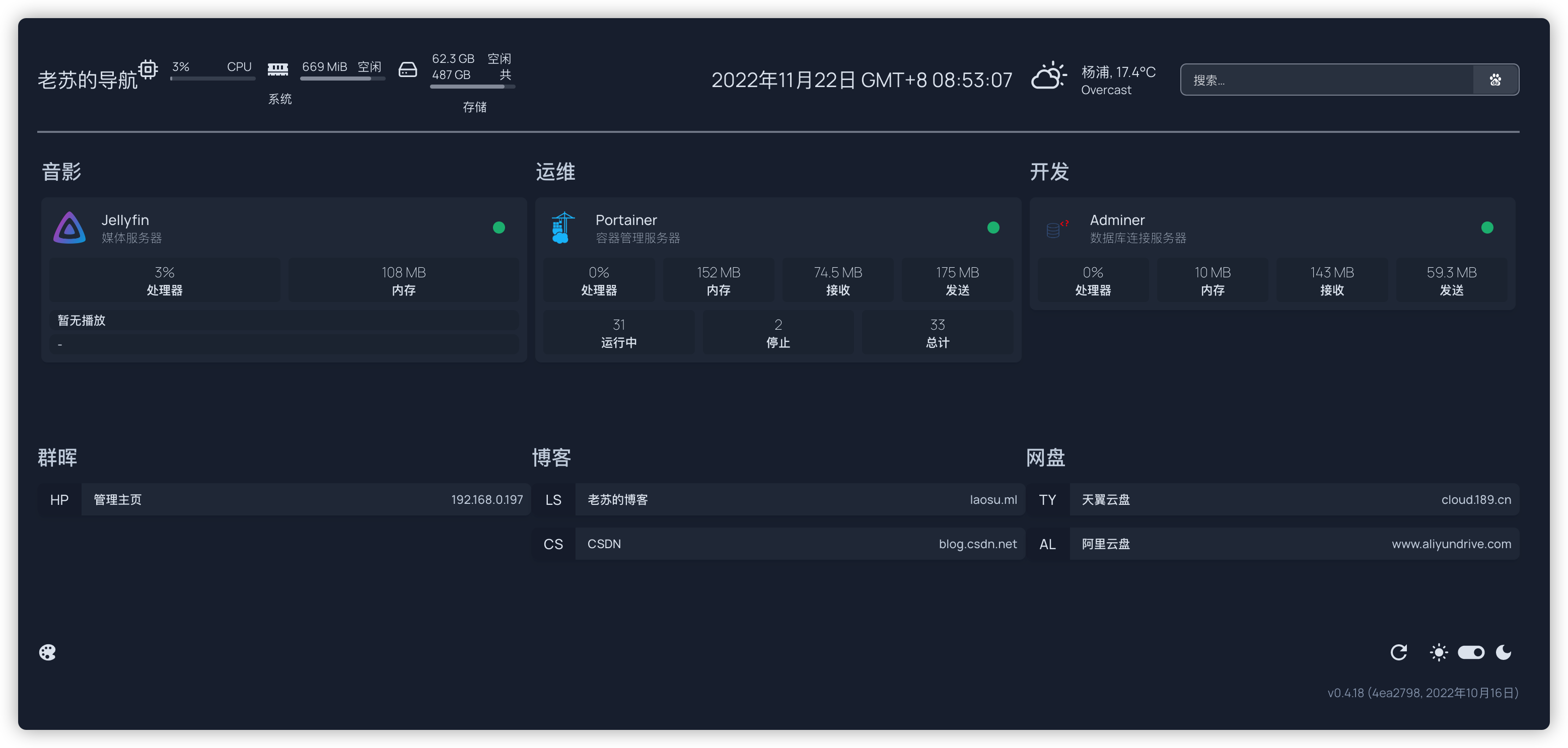Open the Jellyfin logo icon
The image size is (1568, 748).
coord(69,228)
